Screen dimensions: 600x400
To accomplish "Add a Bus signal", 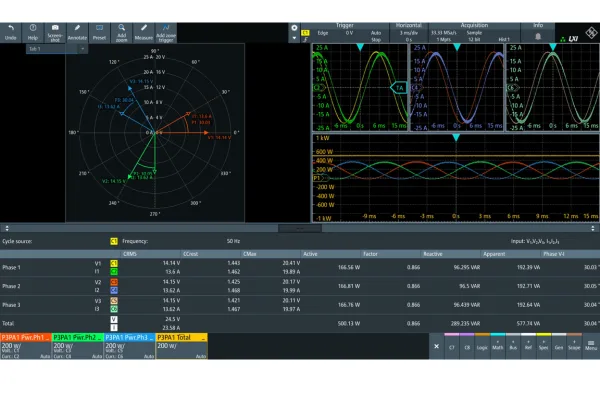I will click(x=513, y=346).
